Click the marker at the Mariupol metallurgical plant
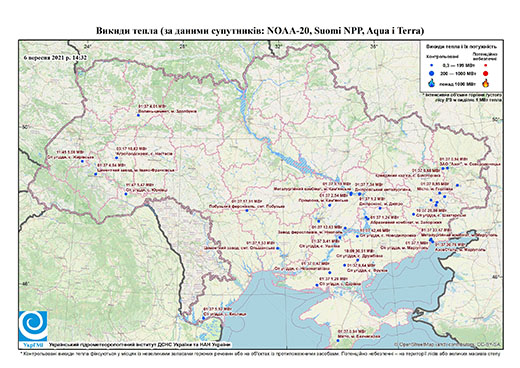The image size is (520, 368). click(431, 239)
